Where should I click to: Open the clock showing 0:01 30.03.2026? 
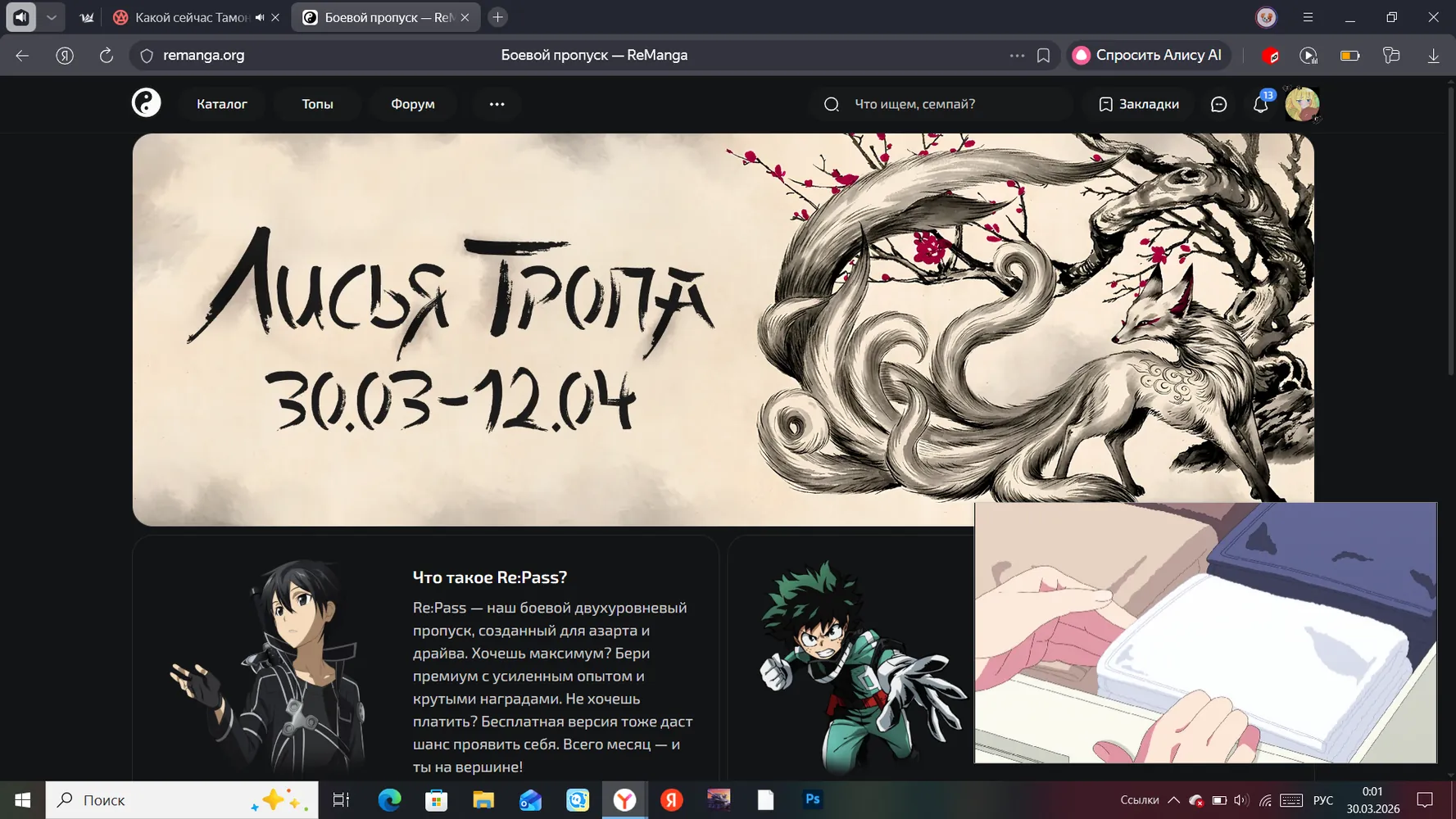(x=1372, y=800)
